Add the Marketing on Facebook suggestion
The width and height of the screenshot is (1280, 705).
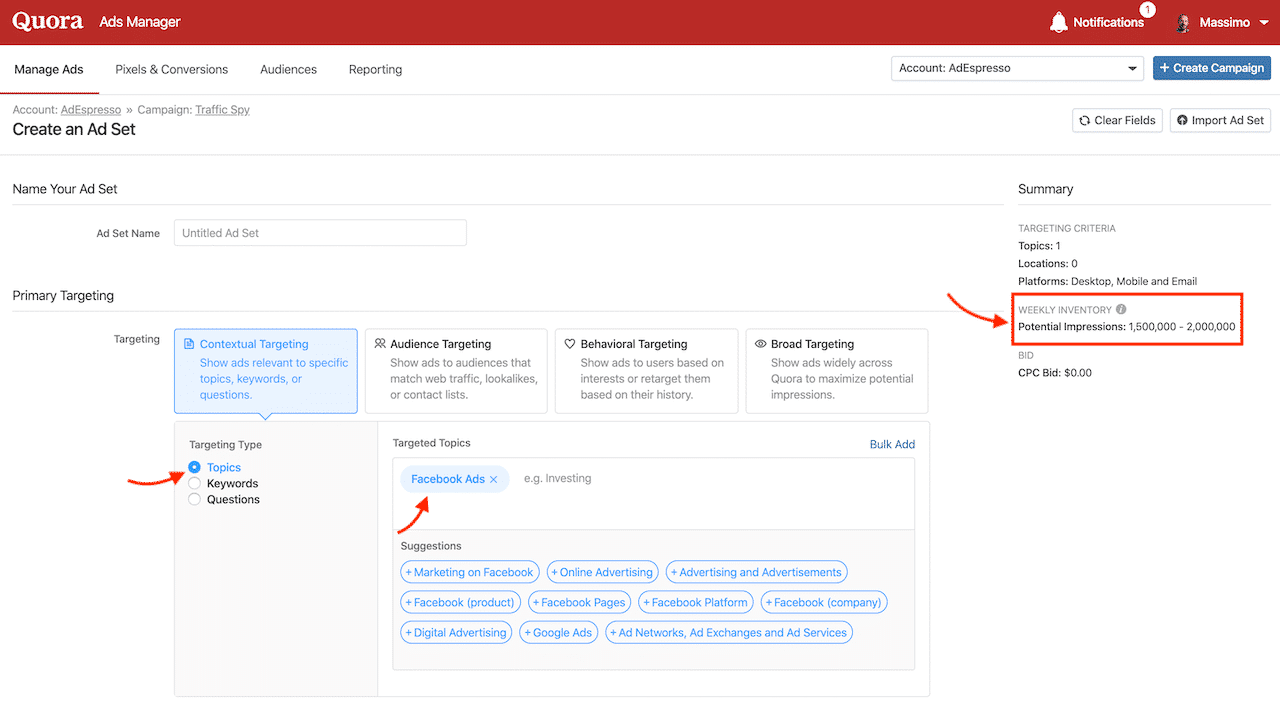click(470, 573)
